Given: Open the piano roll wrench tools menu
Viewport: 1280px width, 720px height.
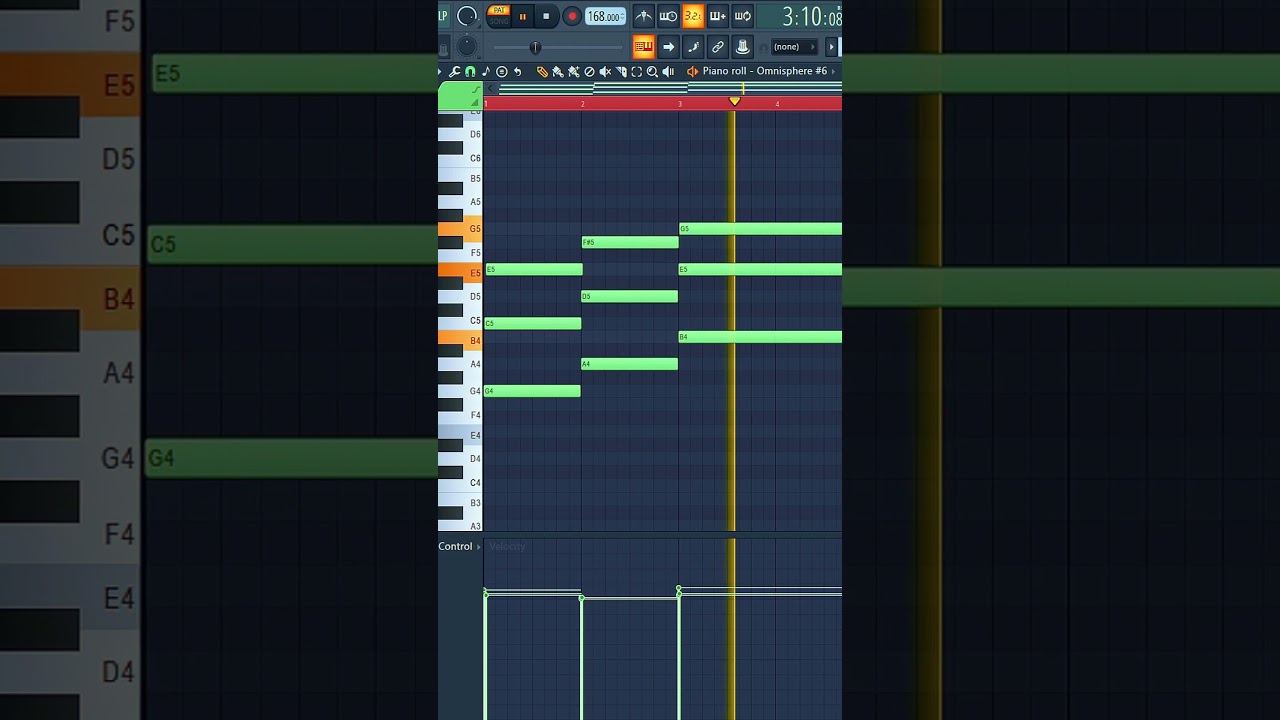Looking at the screenshot, I should tap(454, 72).
